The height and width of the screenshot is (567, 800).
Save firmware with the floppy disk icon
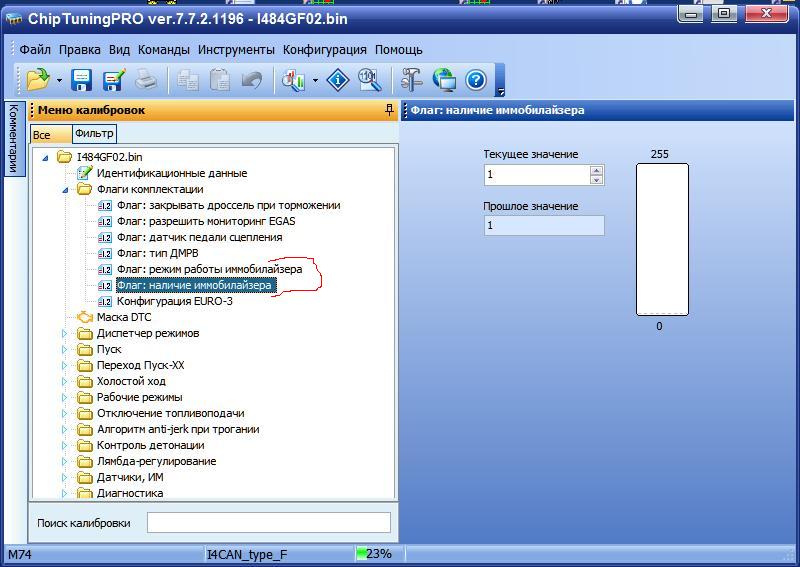(82, 80)
